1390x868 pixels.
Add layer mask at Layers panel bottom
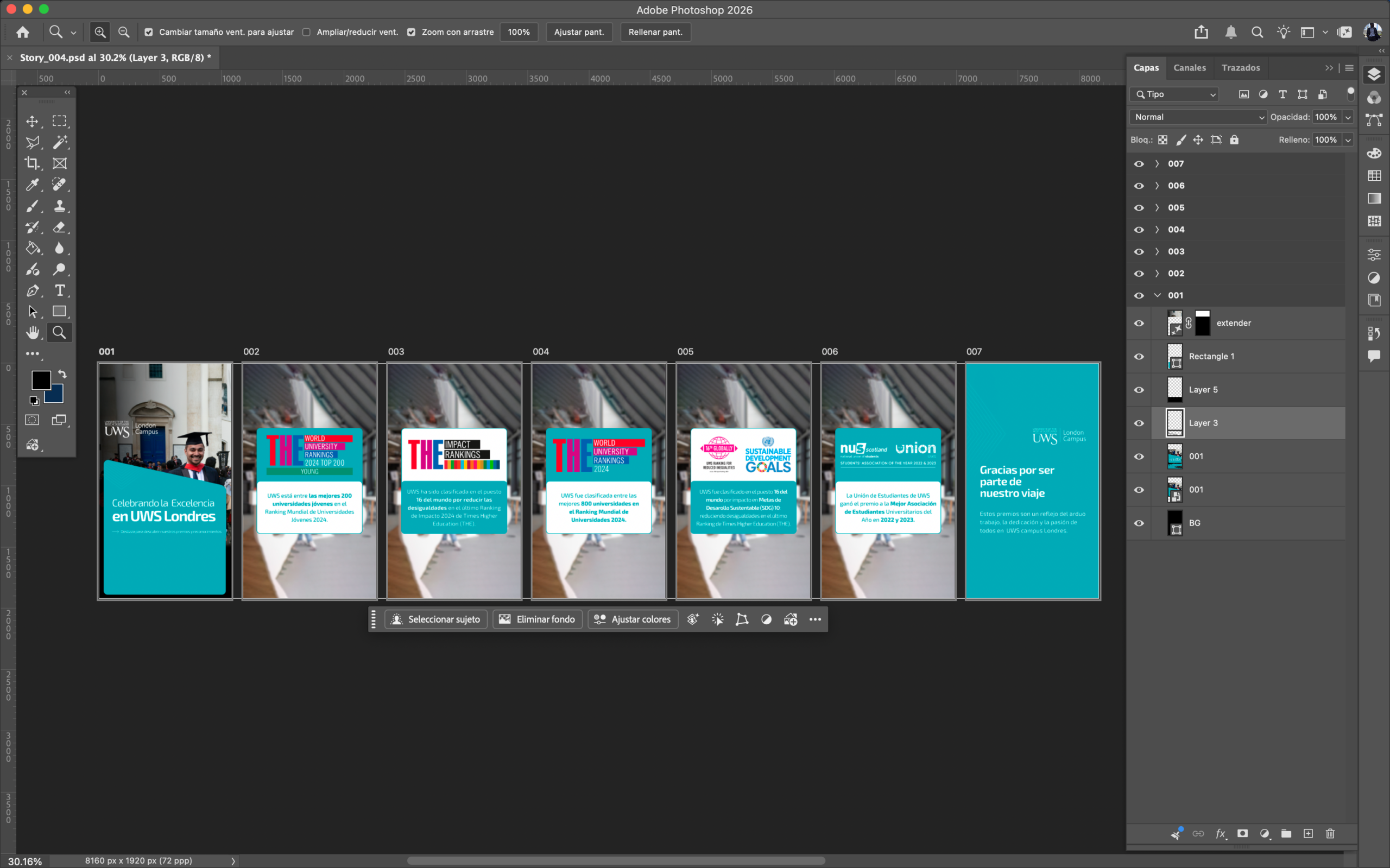tap(1242, 834)
